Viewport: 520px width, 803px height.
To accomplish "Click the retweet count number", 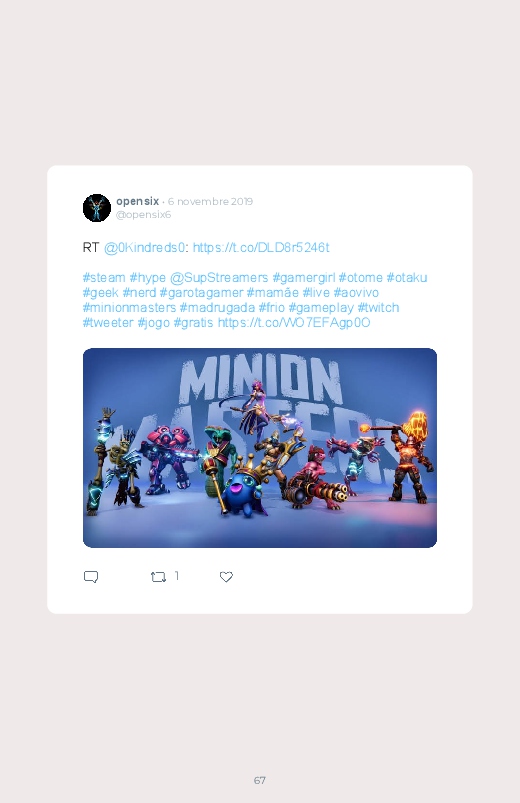I will [177, 576].
